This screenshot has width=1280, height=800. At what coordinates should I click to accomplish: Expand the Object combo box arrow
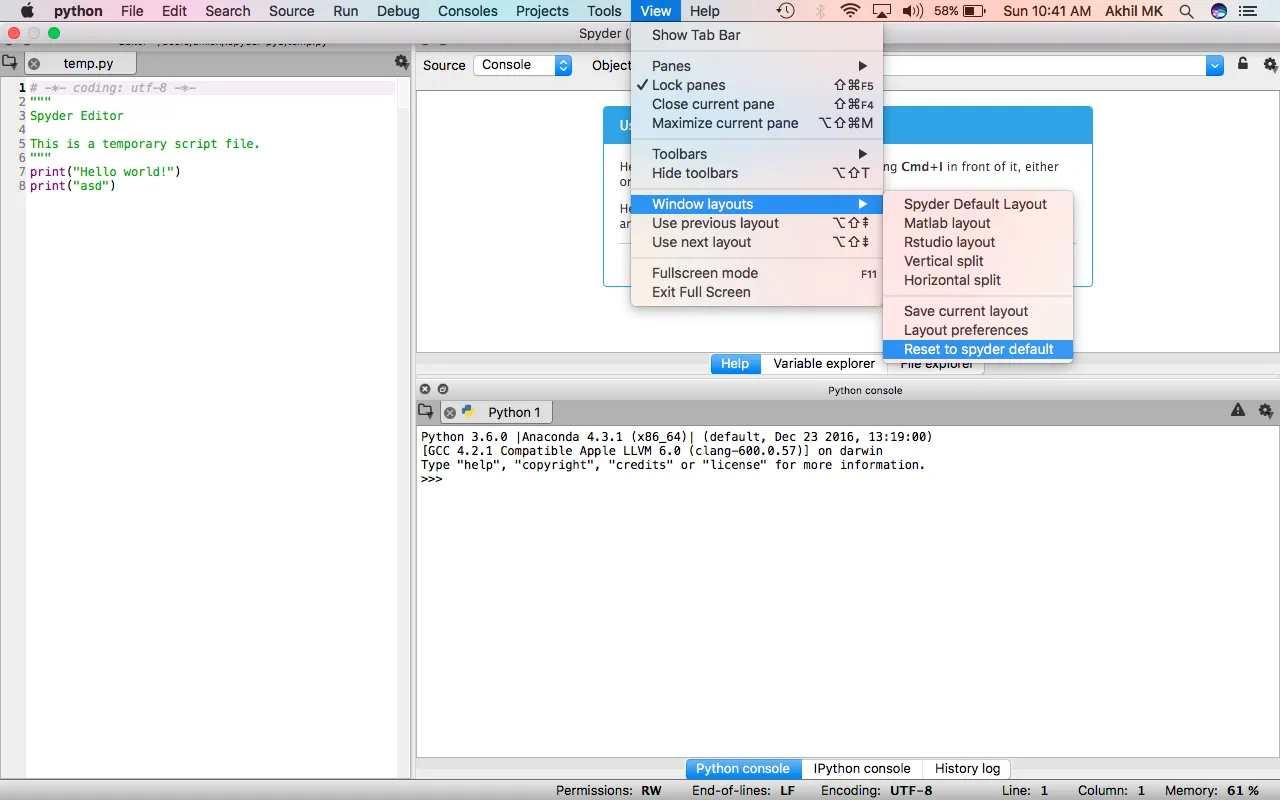pos(1215,65)
